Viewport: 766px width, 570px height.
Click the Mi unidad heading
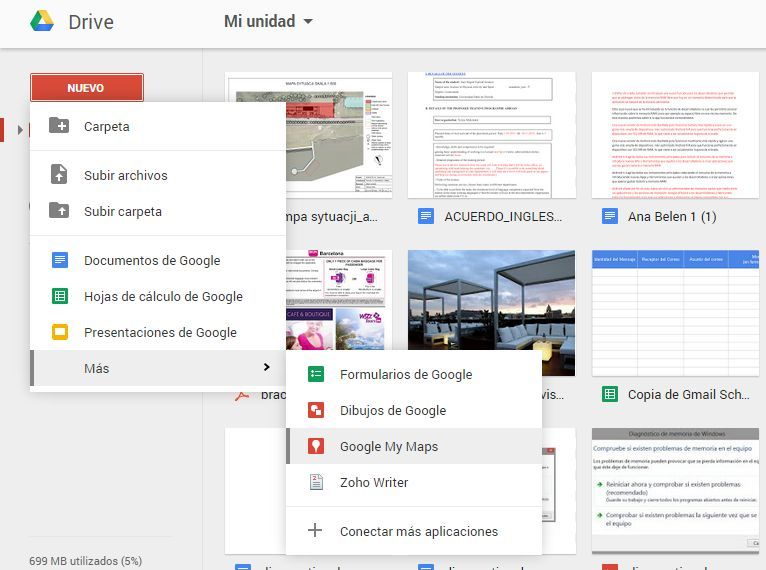point(259,21)
